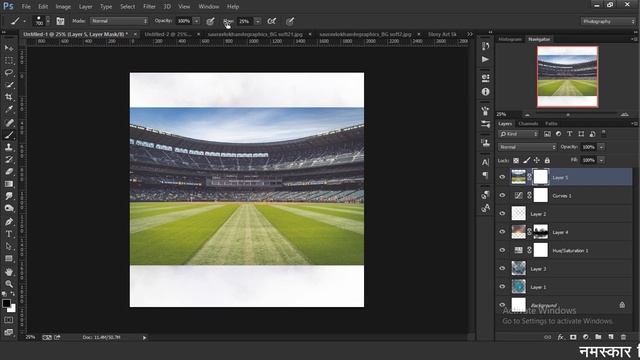This screenshot has height=360, width=640.
Task: Select the Zoom tool
Action: click(9, 284)
